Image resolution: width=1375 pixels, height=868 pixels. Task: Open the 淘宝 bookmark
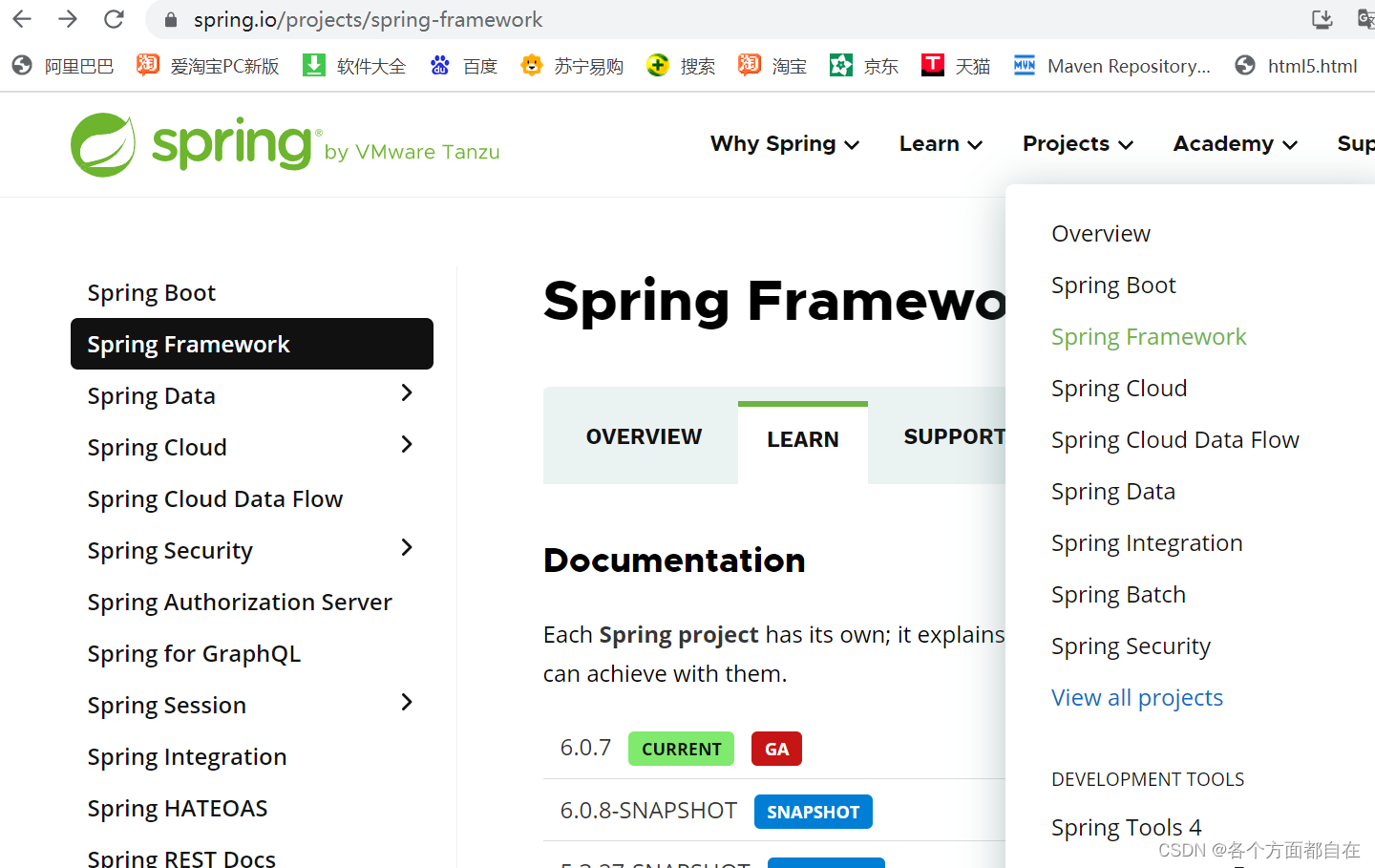coord(772,66)
